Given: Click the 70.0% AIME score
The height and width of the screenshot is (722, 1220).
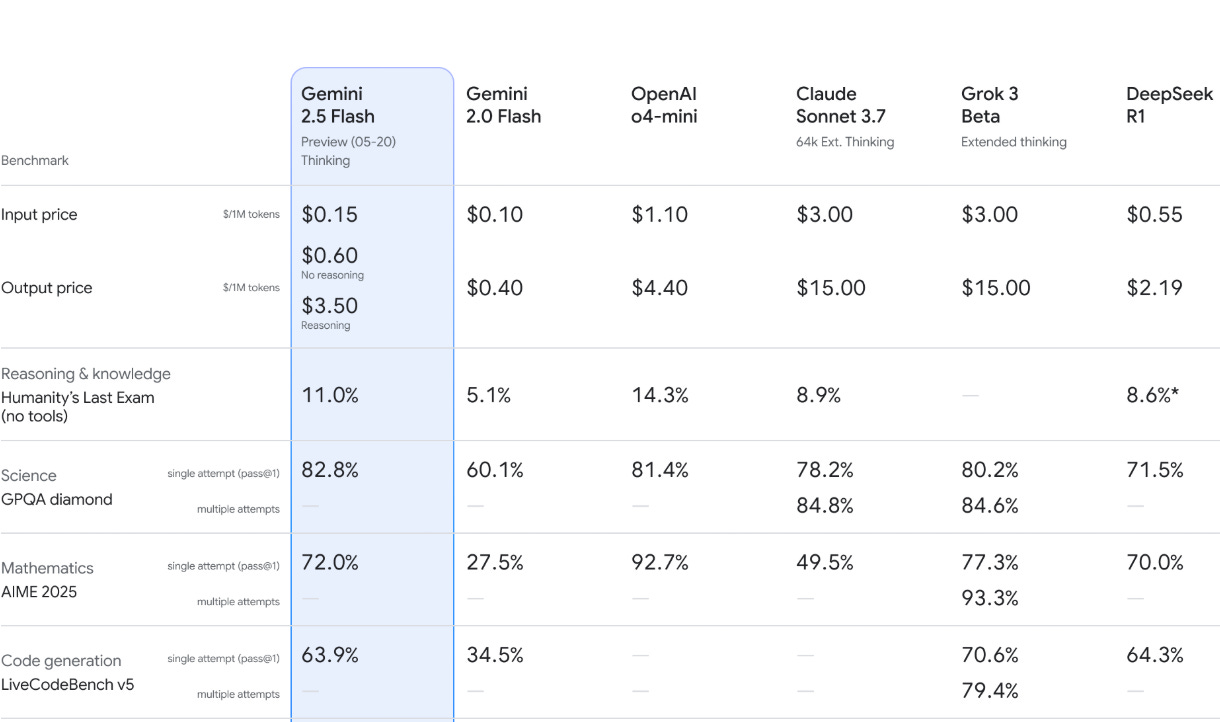Looking at the screenshot, I should tap(1155, 563).
